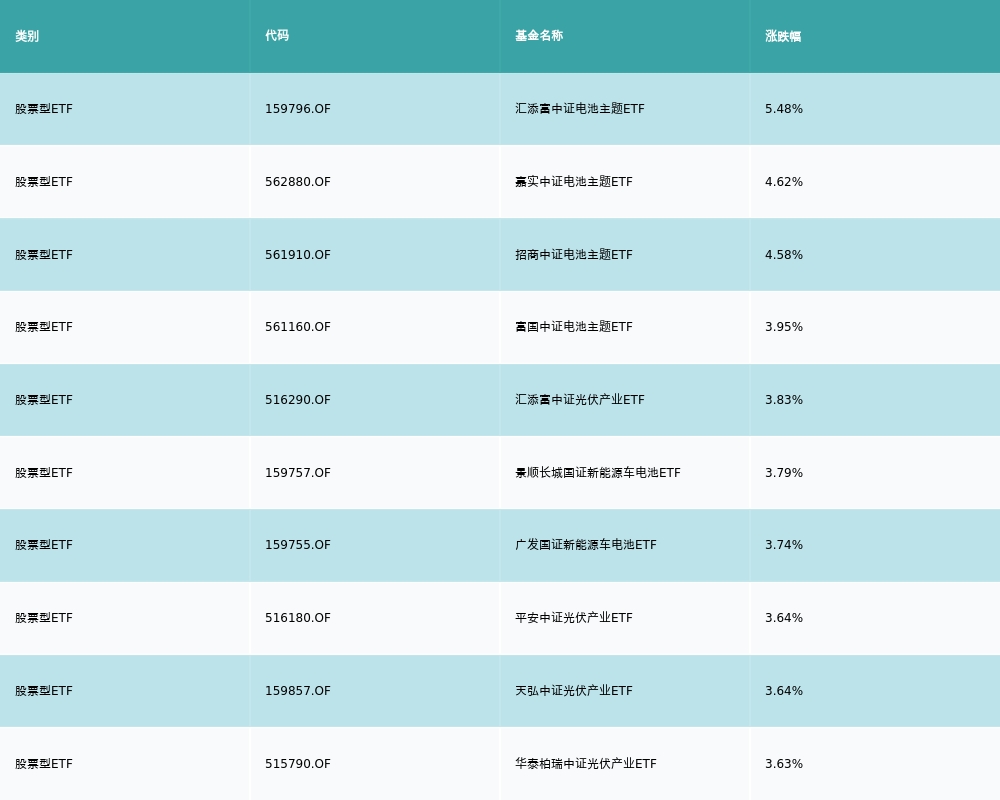Click 股票型ETF in the 562880.OF row
1000x800 pixels.
point(44,182)
